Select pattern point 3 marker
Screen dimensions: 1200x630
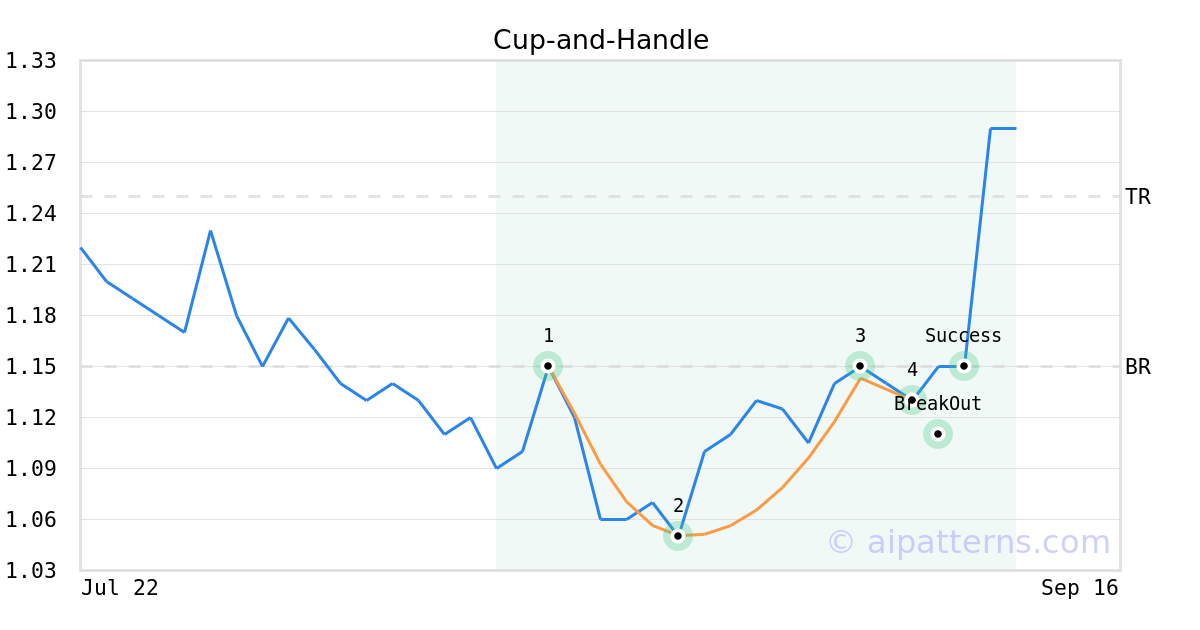(860, 366)
